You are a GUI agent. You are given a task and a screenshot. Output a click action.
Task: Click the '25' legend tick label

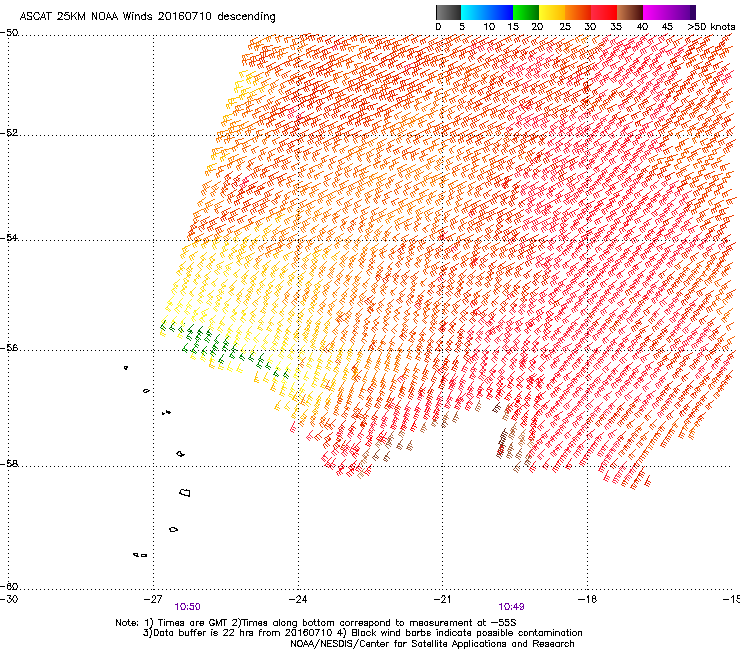coord(565,27)
